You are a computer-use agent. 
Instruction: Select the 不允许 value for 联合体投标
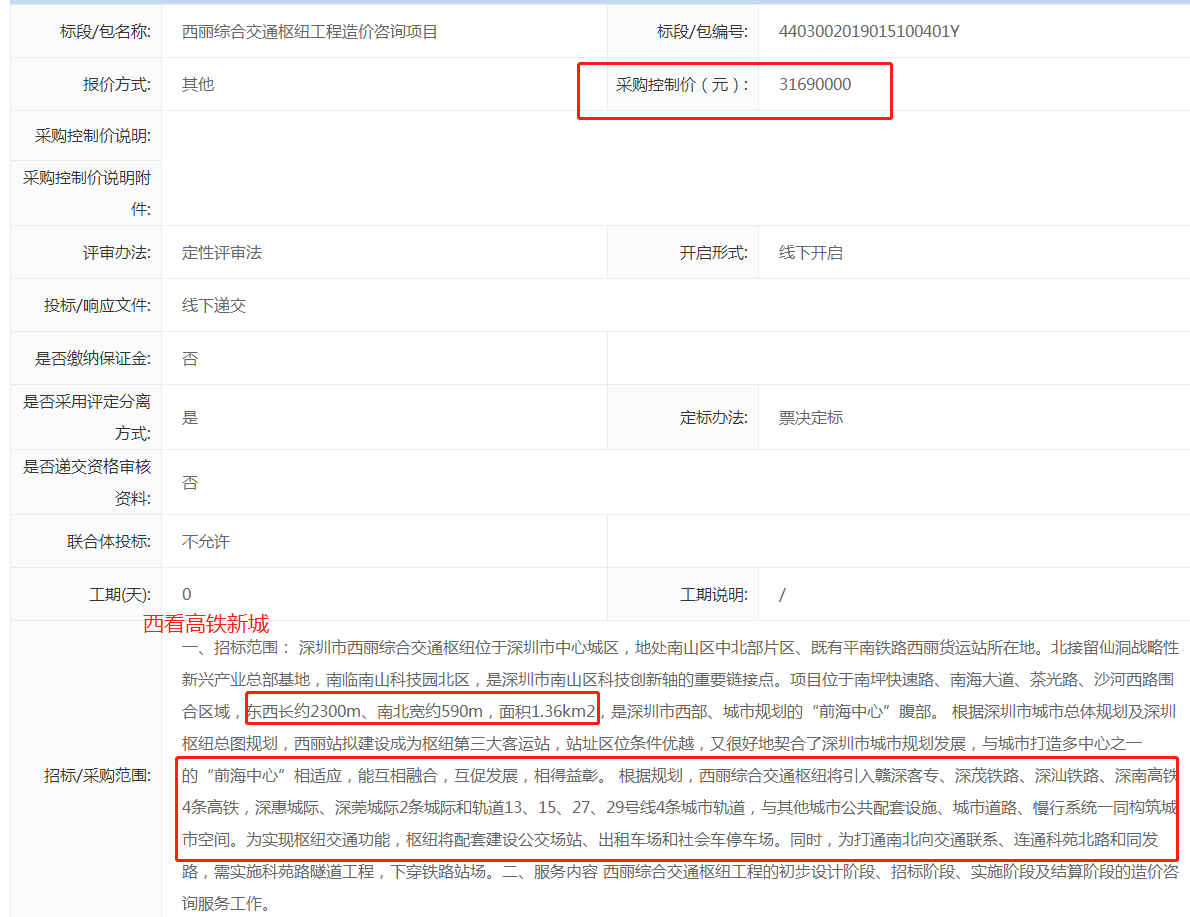[206, 542]
